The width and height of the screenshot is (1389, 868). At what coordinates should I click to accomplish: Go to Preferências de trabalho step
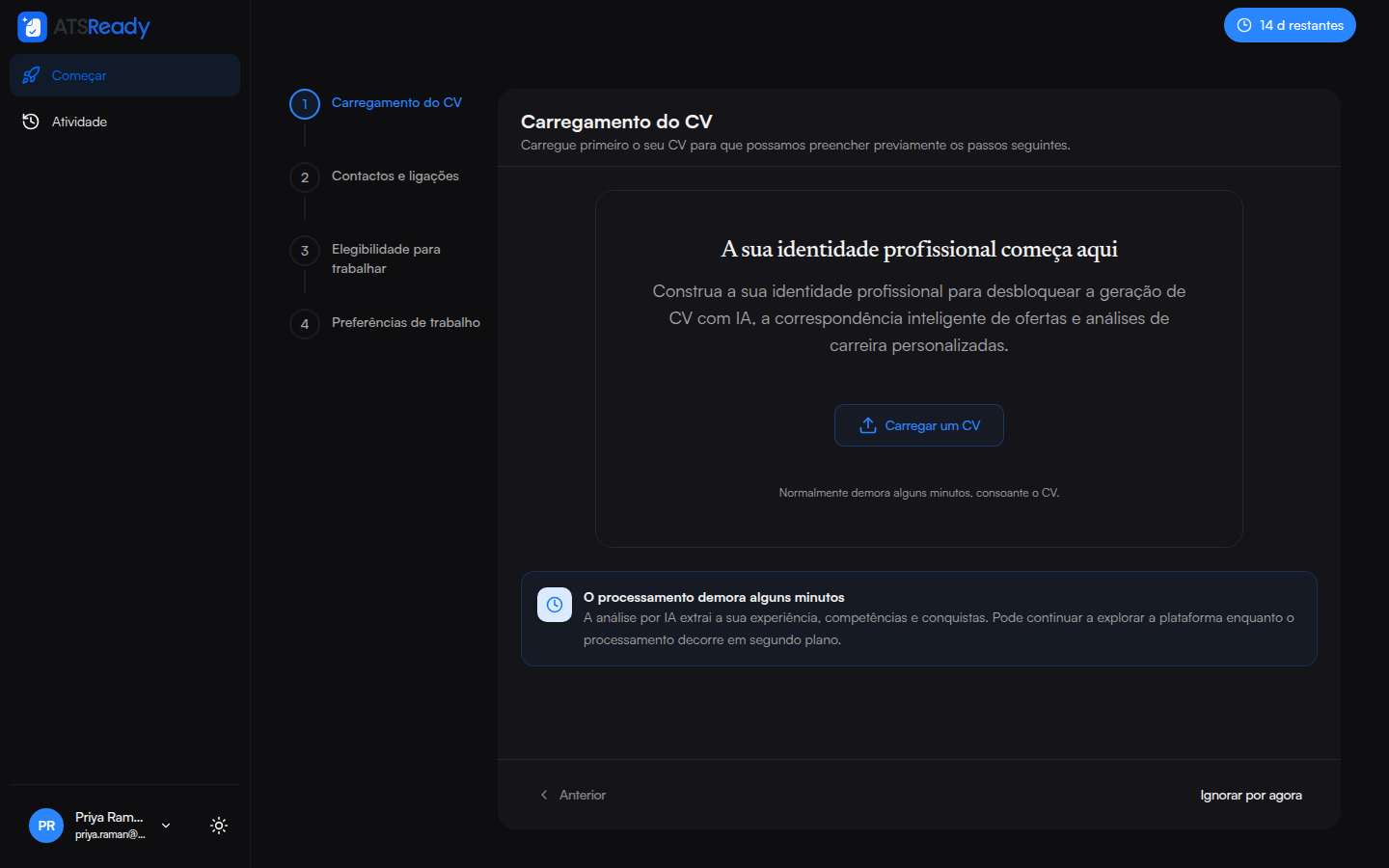tap(406, 322)
